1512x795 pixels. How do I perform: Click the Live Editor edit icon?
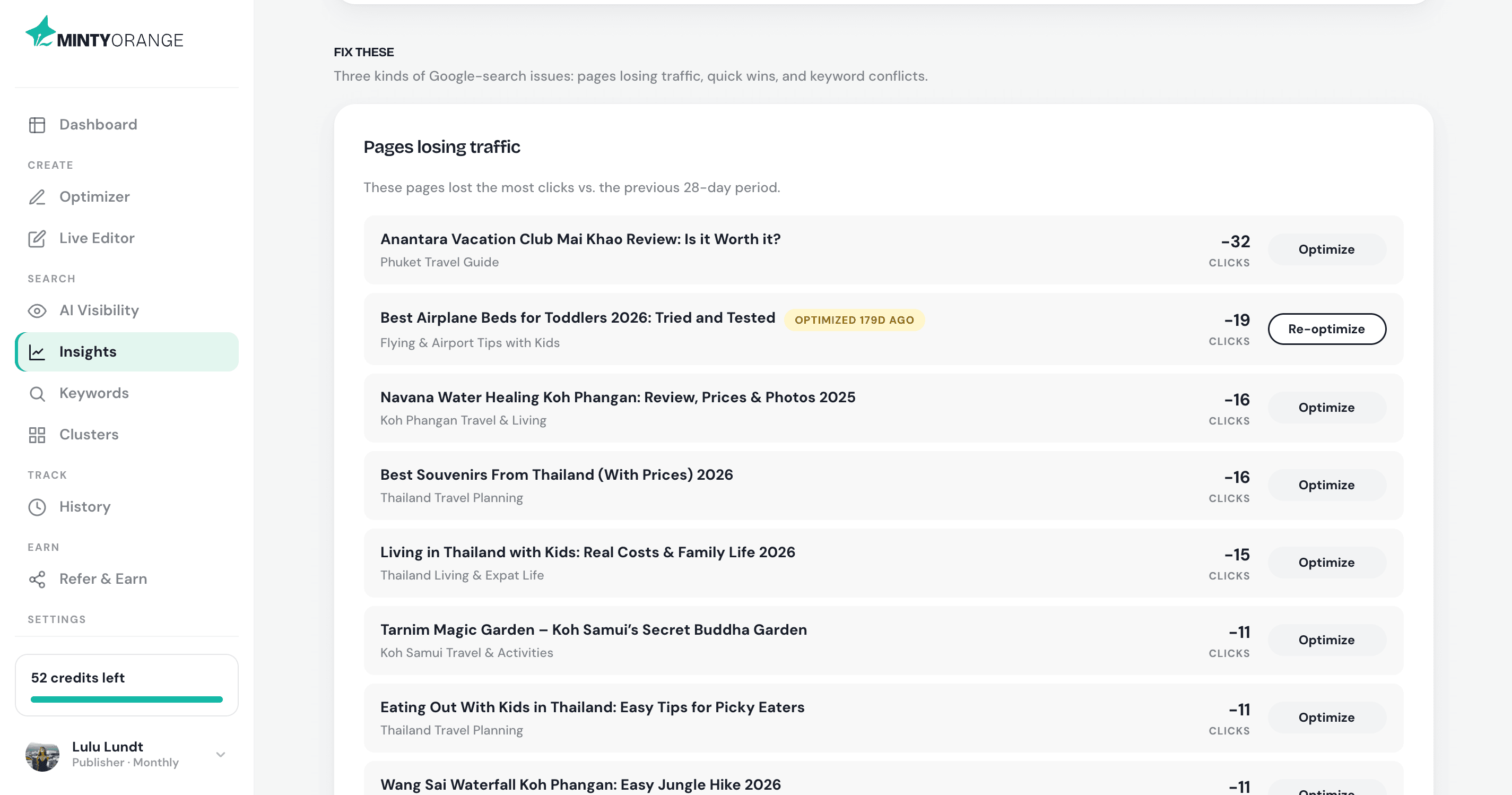pos(37,238)
